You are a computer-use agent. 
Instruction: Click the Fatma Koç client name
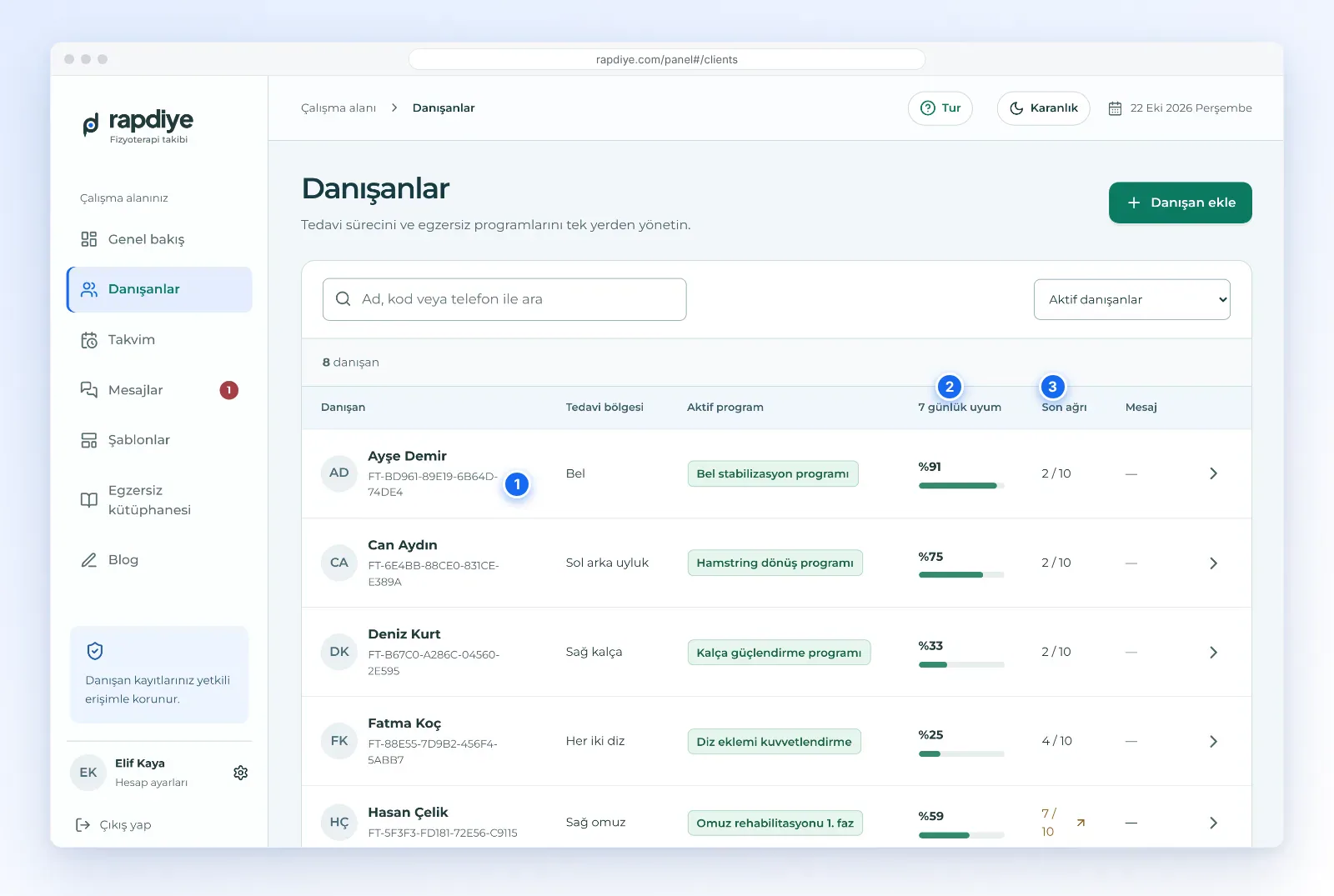pos(404,723)
